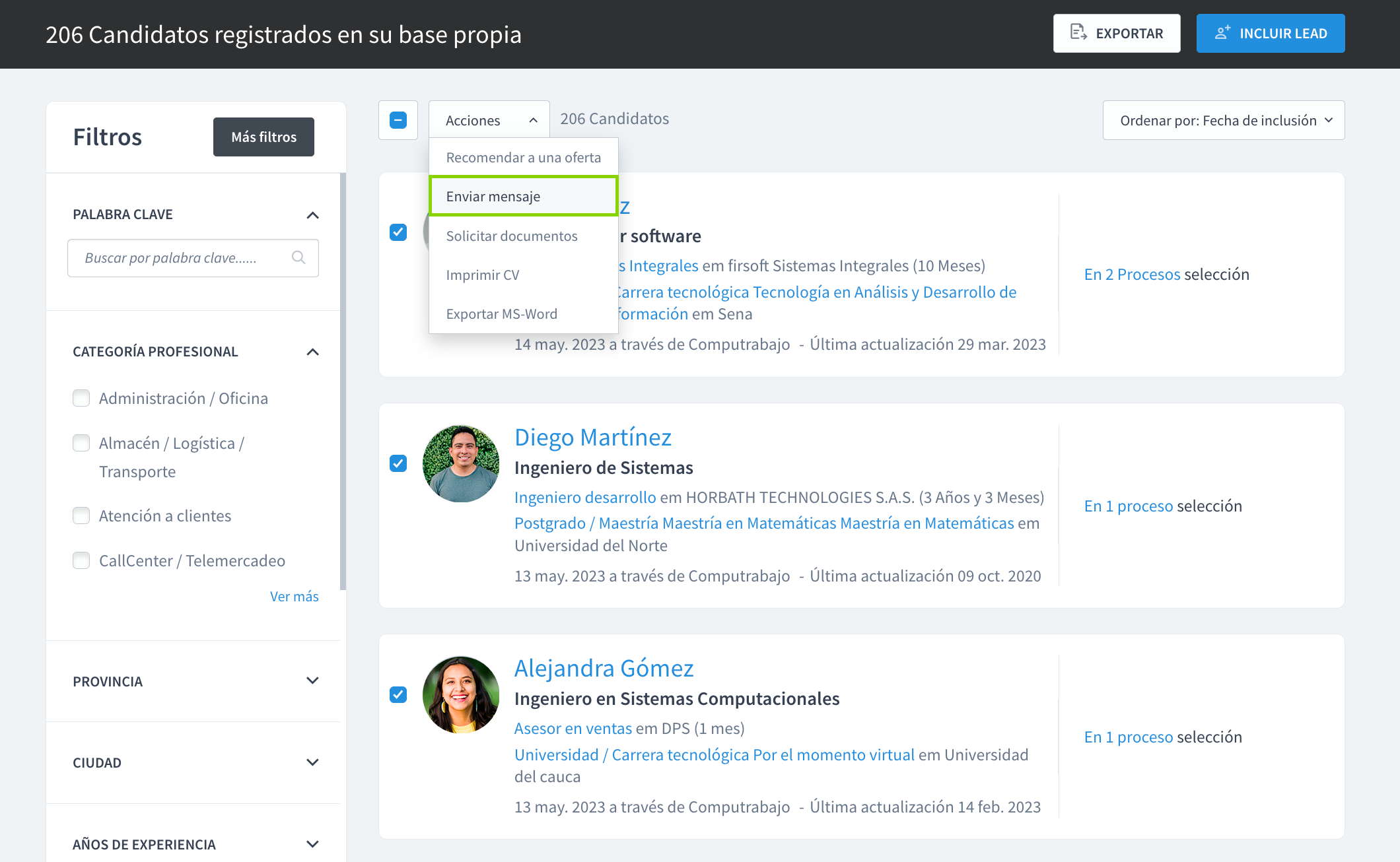Click Alejandra Gómez's profile photo
The height and width of the screenshot is (862, 1400).
(x=461, y=694)
